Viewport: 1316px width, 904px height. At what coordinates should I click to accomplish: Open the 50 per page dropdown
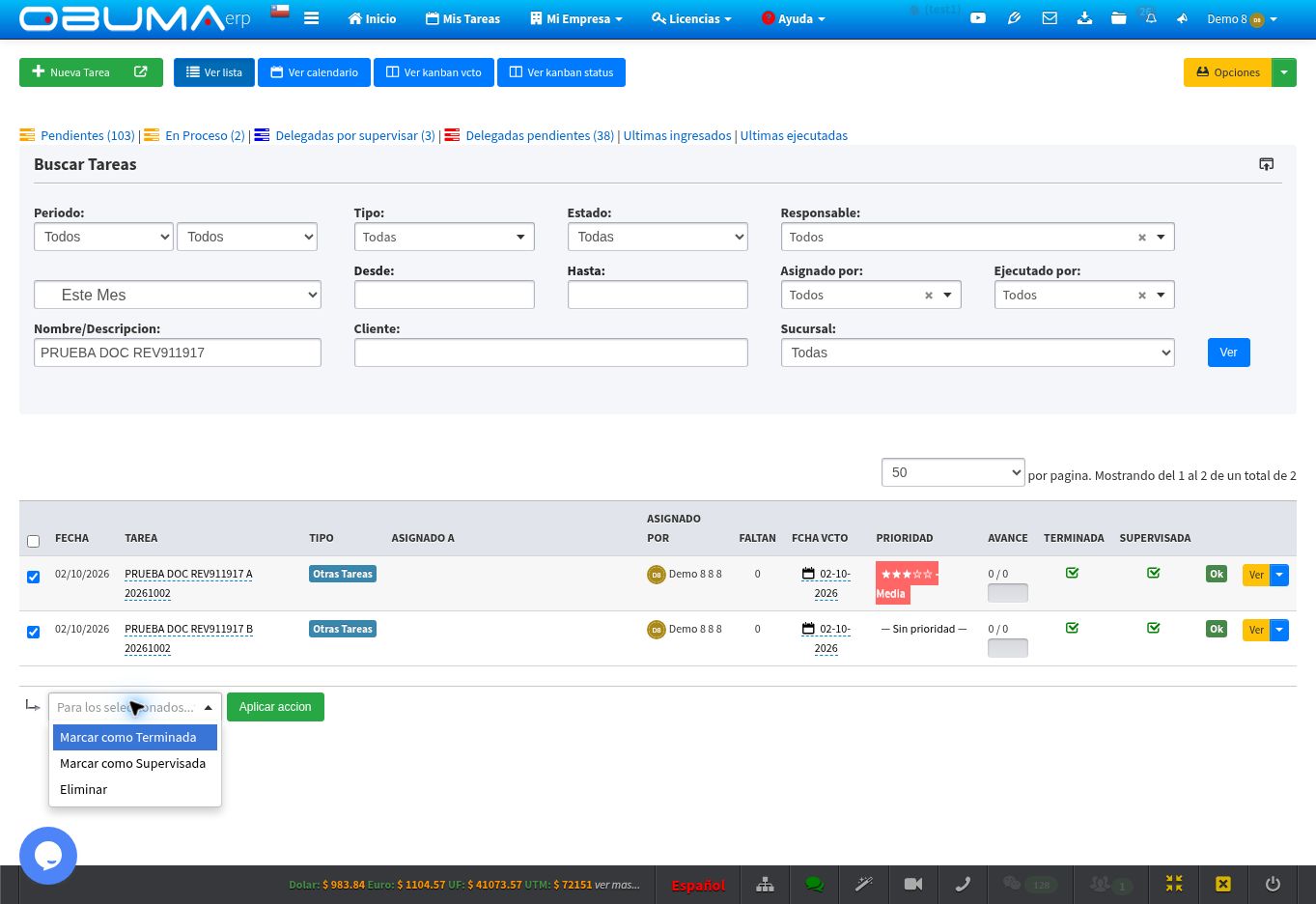[x=953, y=472]
